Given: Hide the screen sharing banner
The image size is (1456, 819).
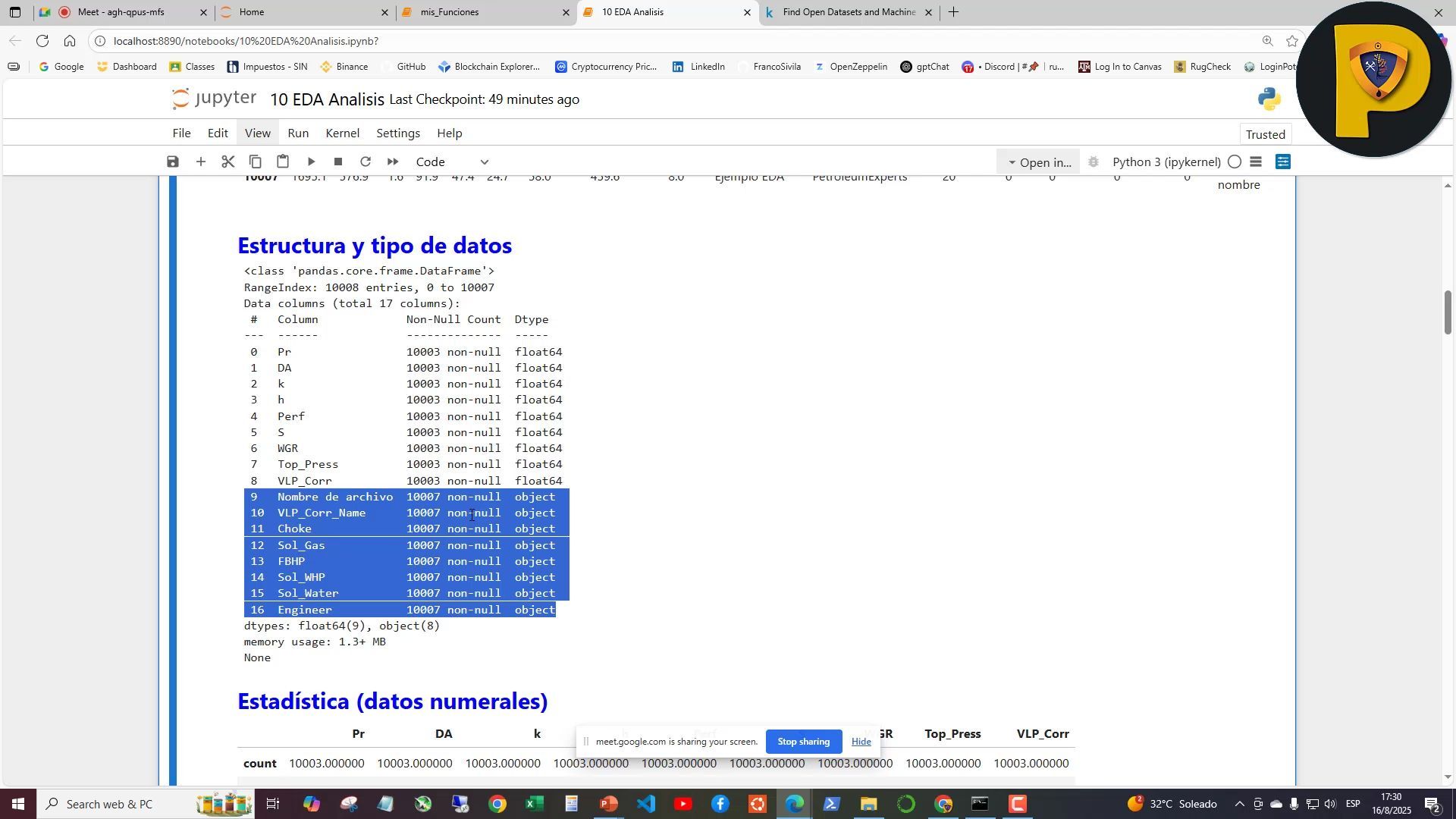Looking at the screenshot, I should pos(860,742).
